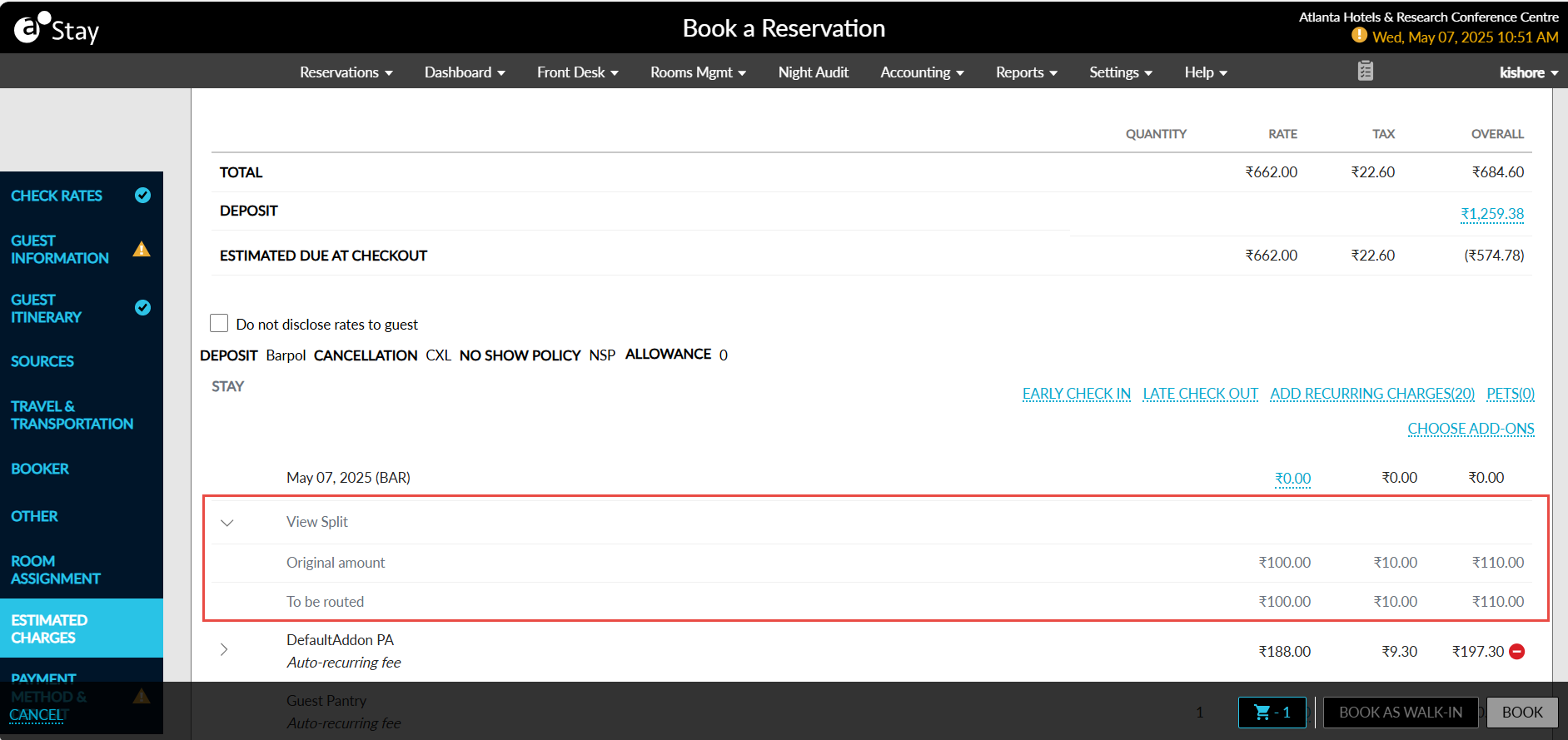Viewport: 1568px width, 740px height.
Task: Open the Dashboard dropdown menu
Action: pos(465,72)
